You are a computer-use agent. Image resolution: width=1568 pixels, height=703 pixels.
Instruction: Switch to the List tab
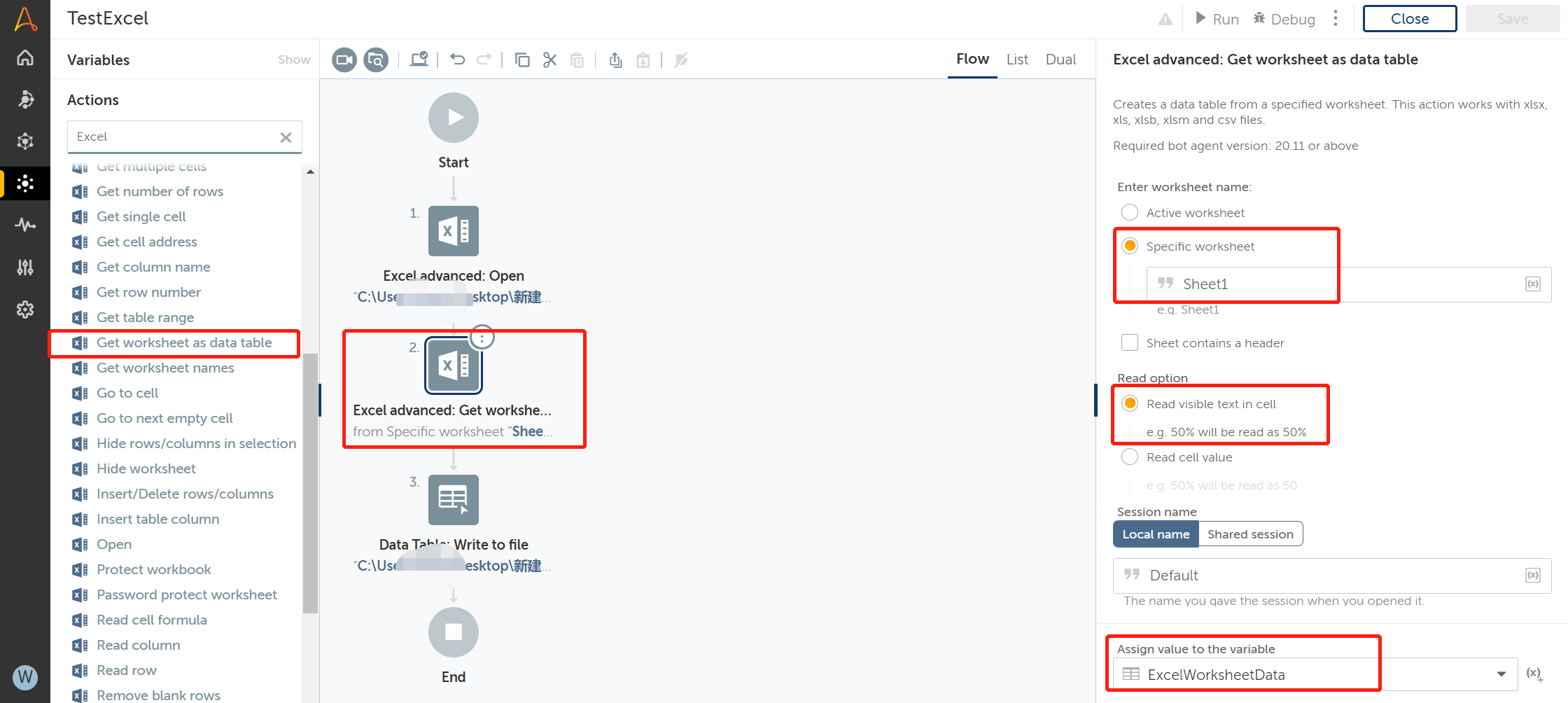point(1017,59)
